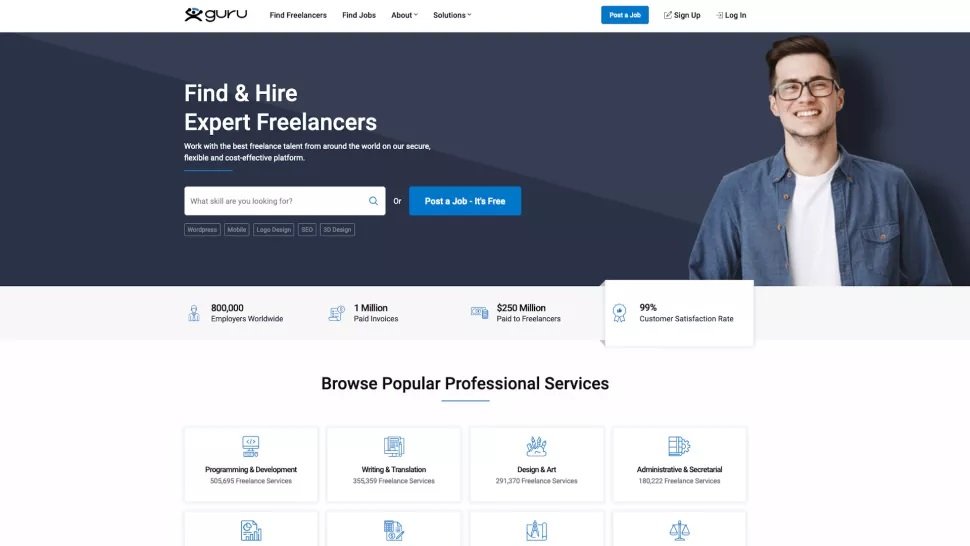
Task: Click the 99% Customer Satisfaction Rate text
Action: [686, 313]
